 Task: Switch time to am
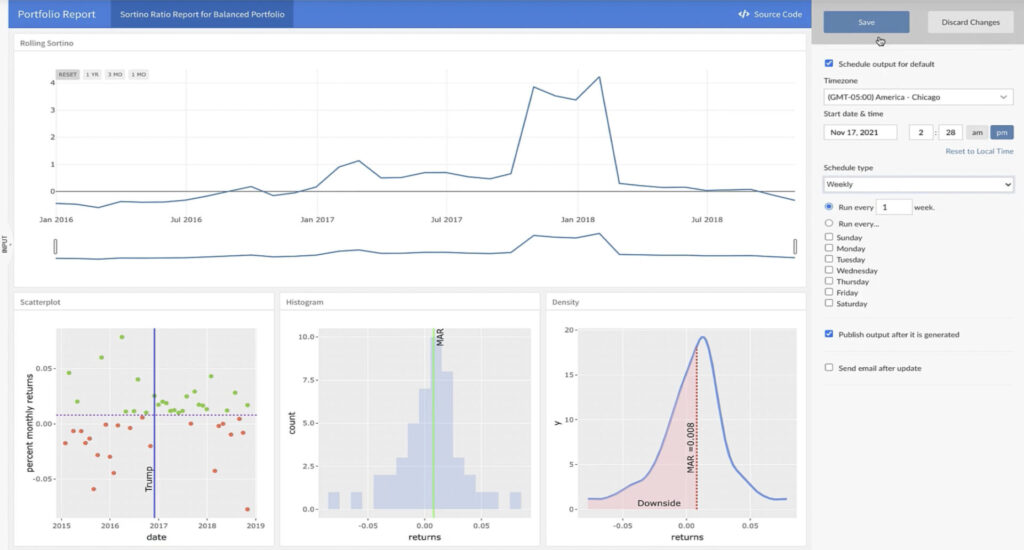[x=975, y=132]
